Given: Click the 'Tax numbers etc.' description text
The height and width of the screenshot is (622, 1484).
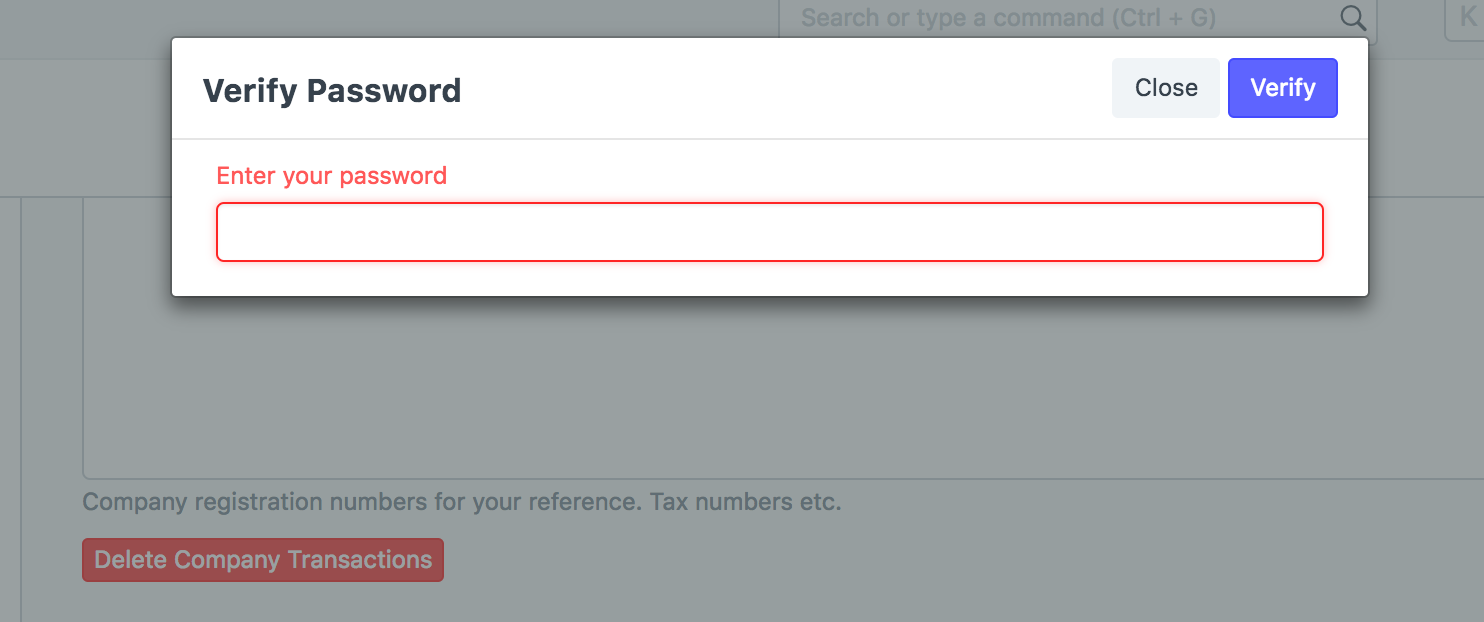Looking at the screenshot, I should tap(745, 501).
